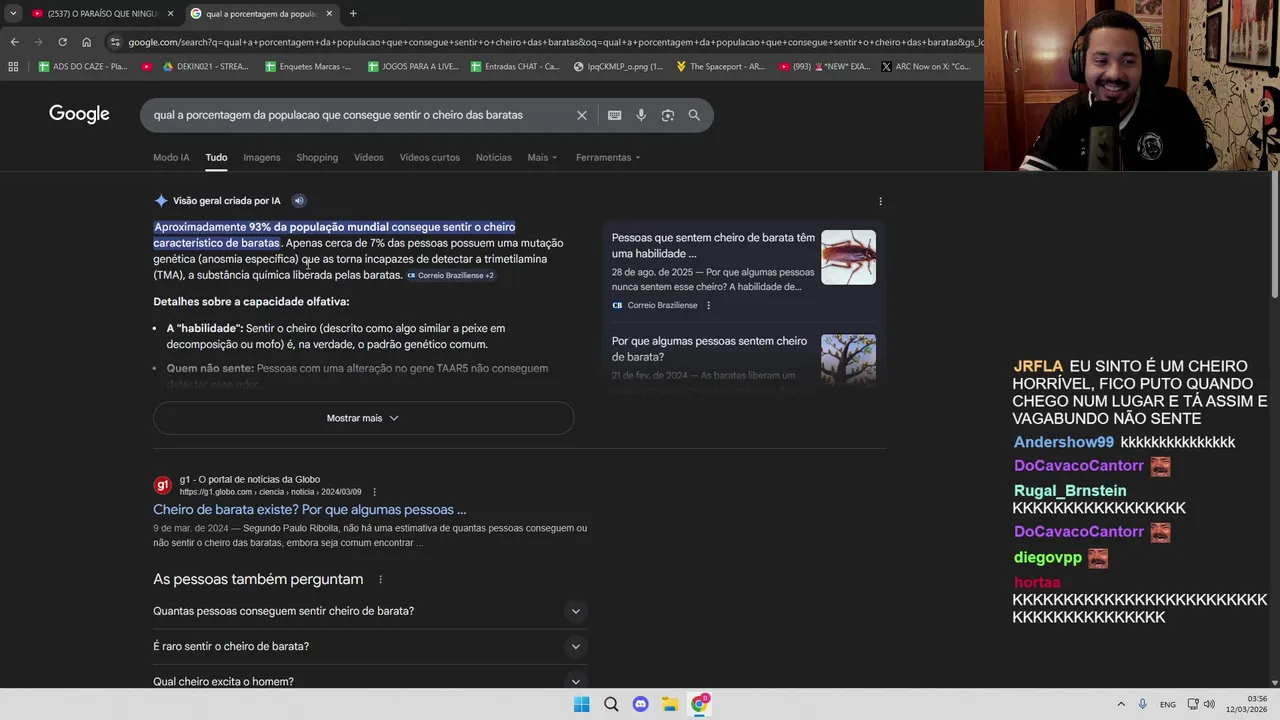This screenshot has width=1280, height=720.
Task: Switch to the YouTube PARAÍSO tab
Action: [x=102, y=14]
